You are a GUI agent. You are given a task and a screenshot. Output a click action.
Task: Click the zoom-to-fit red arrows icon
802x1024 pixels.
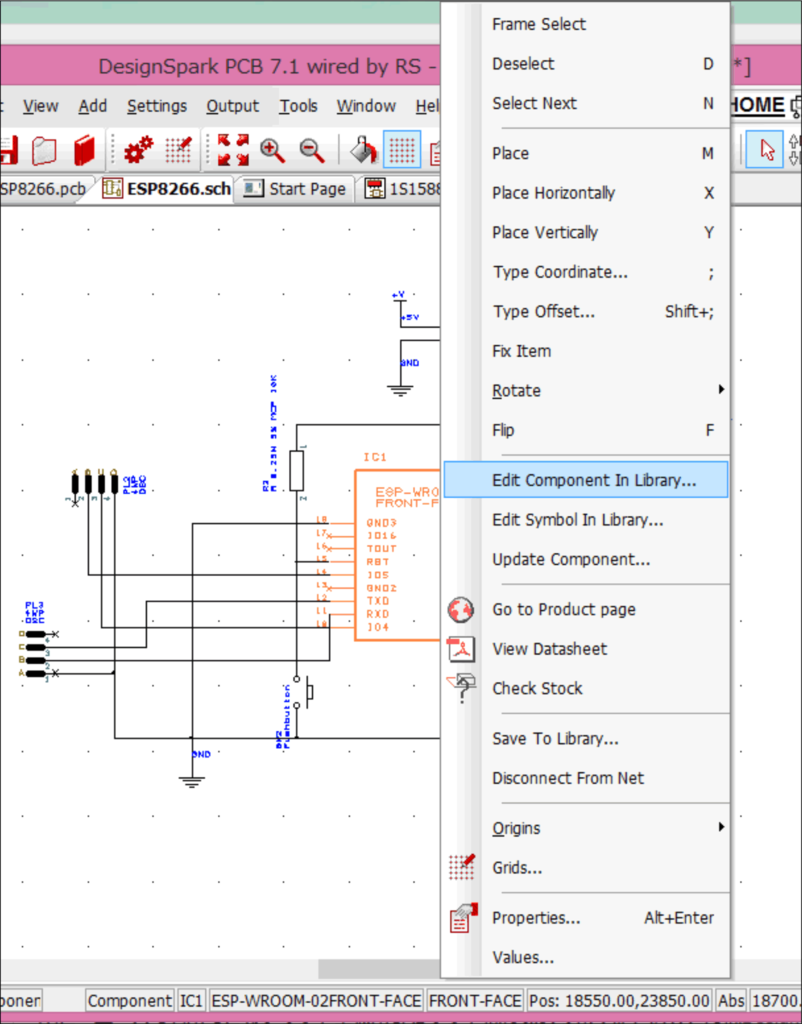233,150
